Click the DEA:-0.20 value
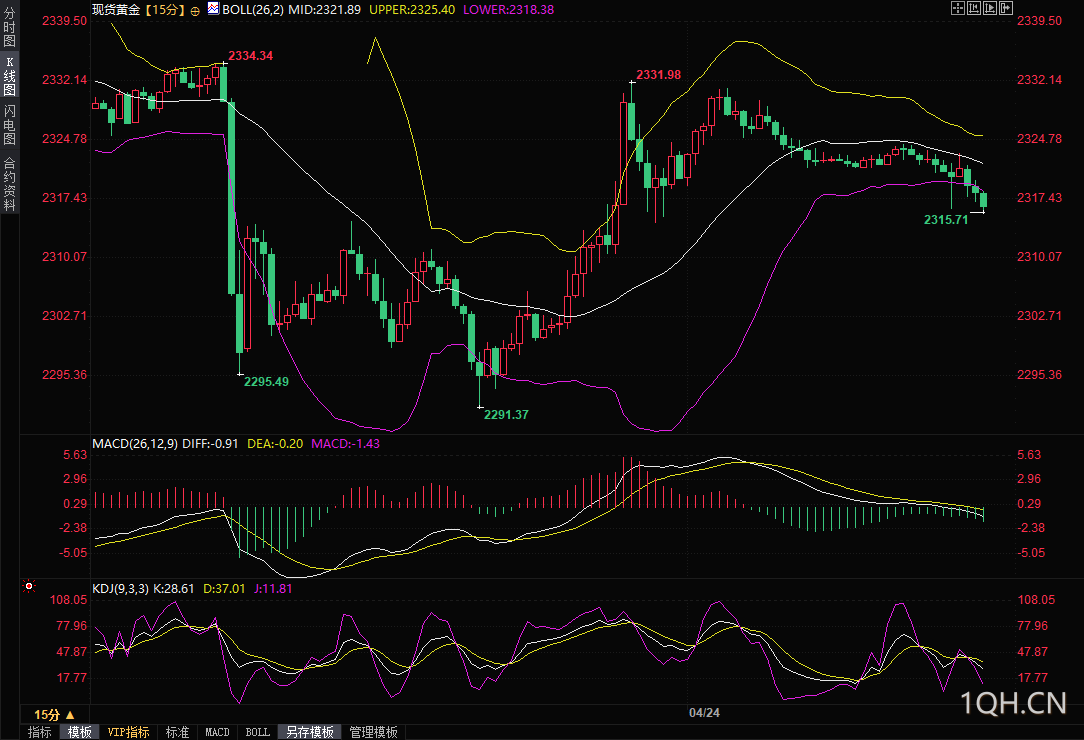Image resolution: width=1084 pixels, height=740 pixels. pyautogui.click(x=275, y=444)
